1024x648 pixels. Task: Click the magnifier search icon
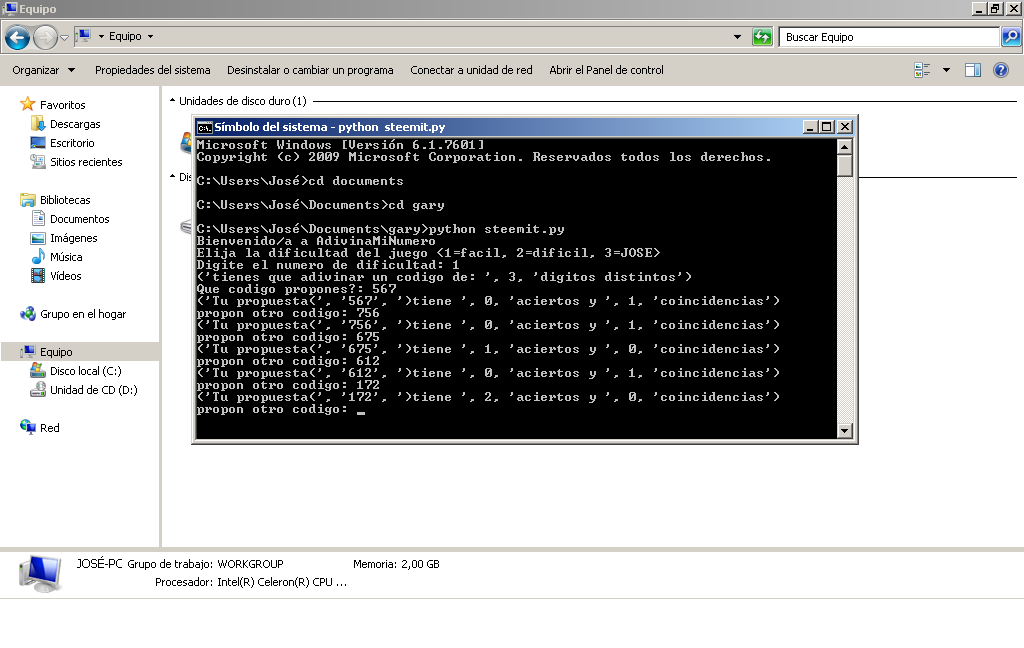coord(1011,37)
